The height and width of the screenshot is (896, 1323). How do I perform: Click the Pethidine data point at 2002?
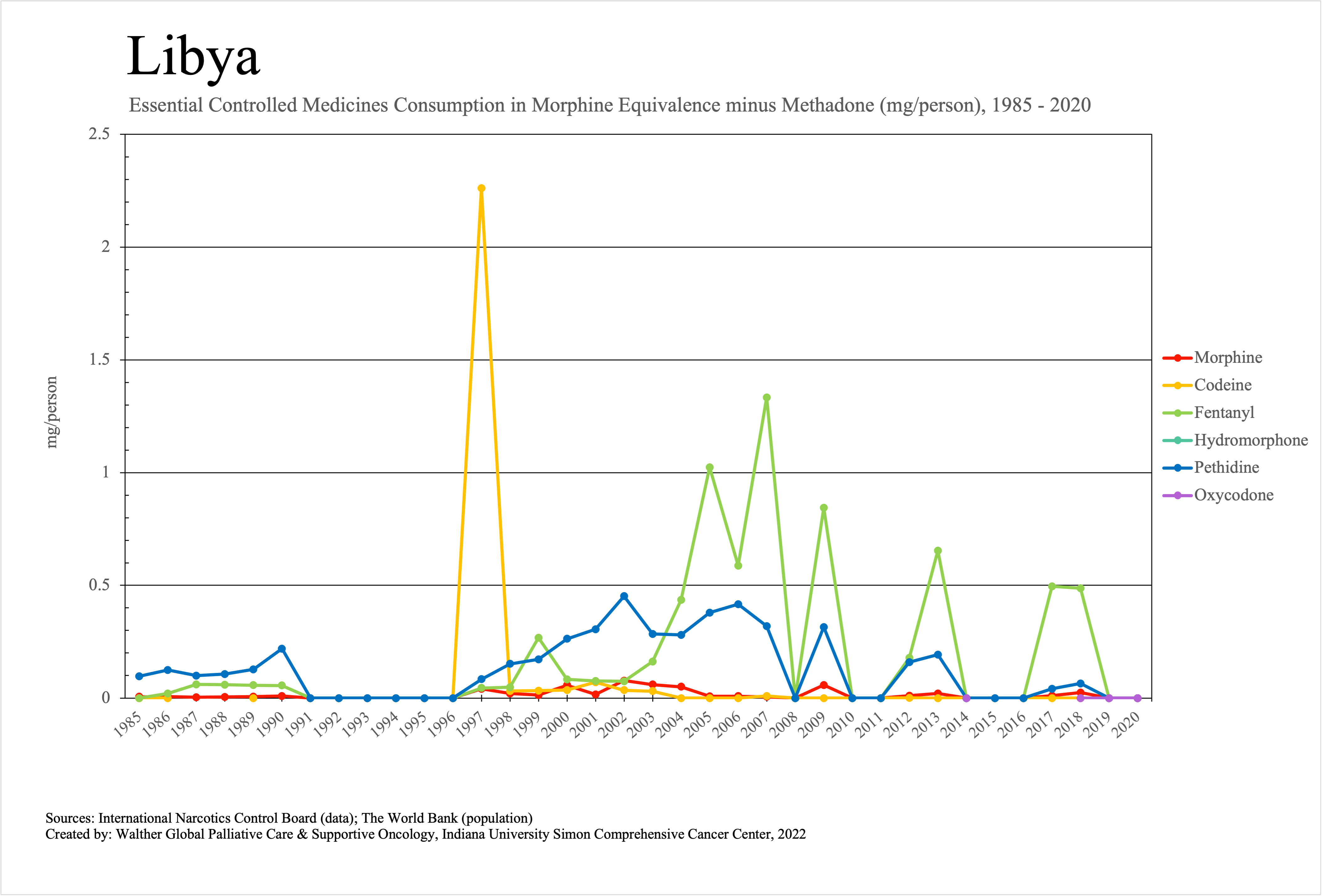[624, 596]
